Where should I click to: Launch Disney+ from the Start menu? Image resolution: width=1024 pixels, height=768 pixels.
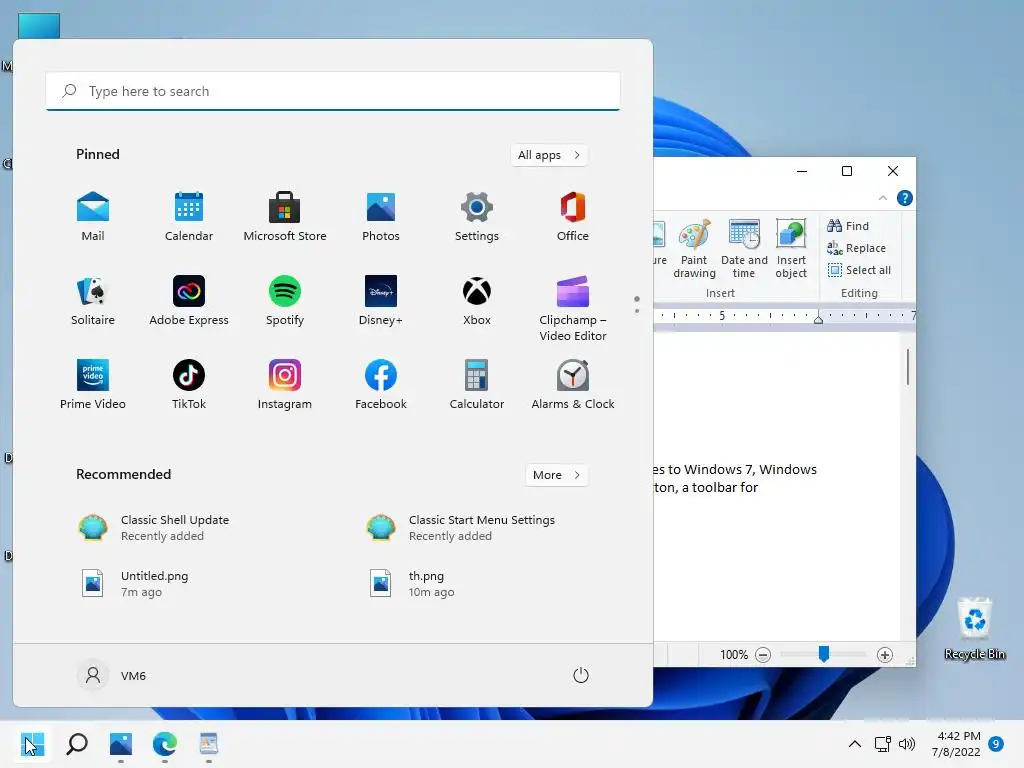[381, 300]
